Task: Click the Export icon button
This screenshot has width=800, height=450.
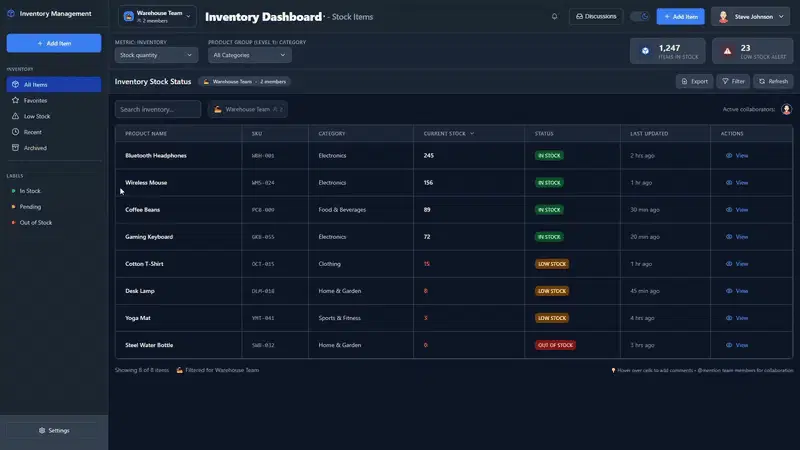Action: tap(694, 81)
